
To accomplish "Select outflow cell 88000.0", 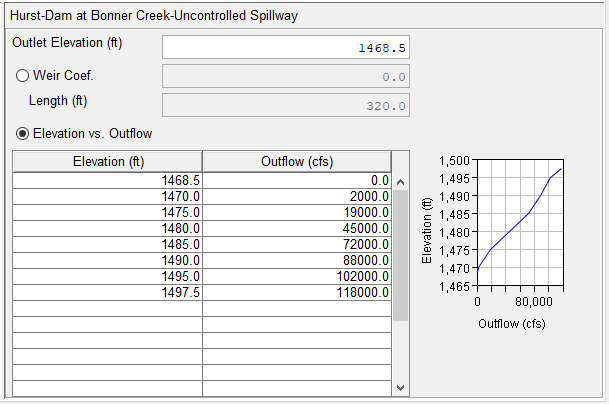I will 296,260.
